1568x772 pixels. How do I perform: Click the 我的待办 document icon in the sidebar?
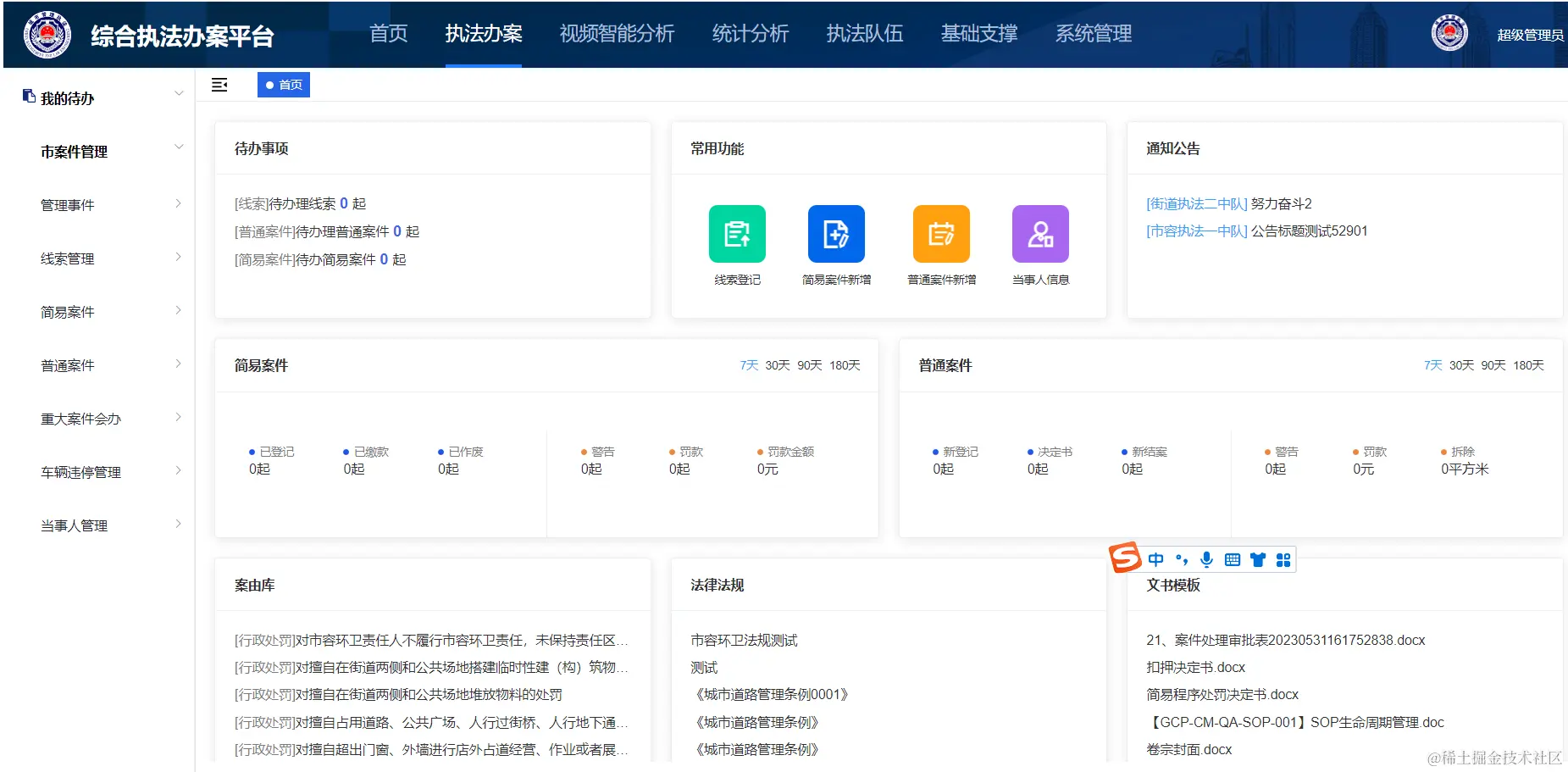pyautogui.click(x=29, y=97)
